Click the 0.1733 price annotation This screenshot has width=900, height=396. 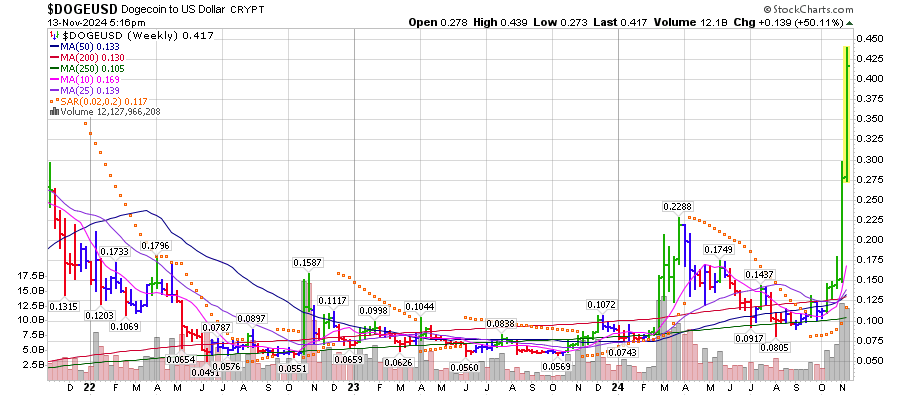pyautogui.click(x=115, y=251)
